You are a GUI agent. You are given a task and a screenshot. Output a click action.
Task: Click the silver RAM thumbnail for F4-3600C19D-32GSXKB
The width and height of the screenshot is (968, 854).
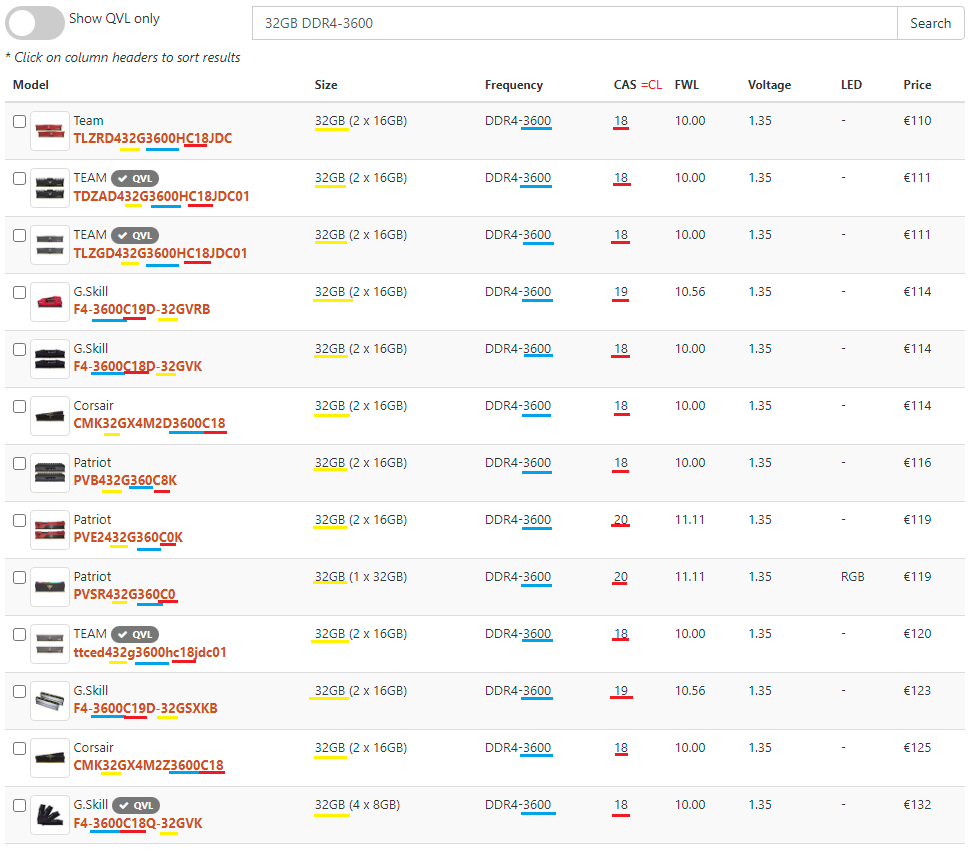(x=50, y=701)
